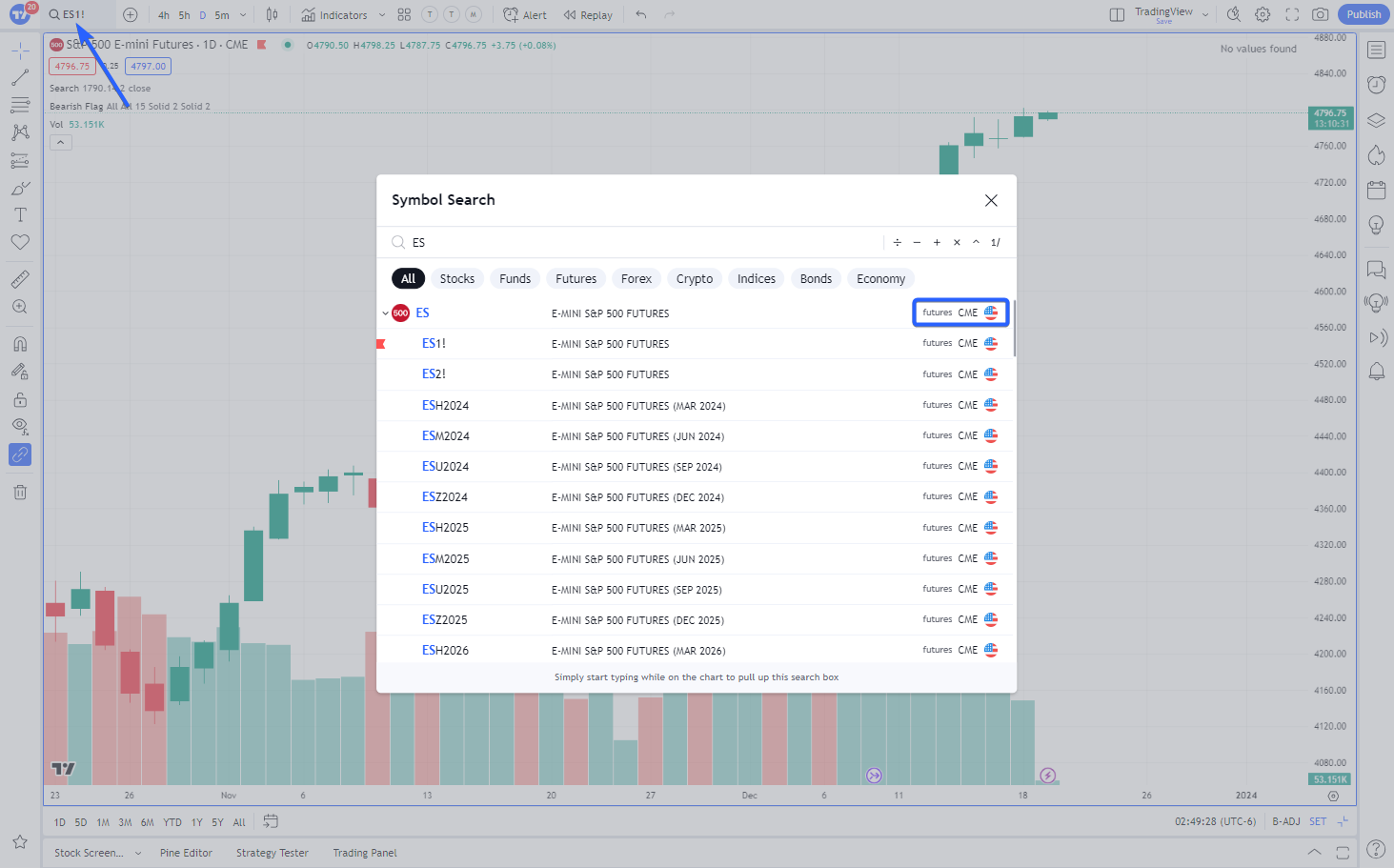Image resolution: width=1394 pixels, height=868 pixels.
Task: Enter fullscreen mode
Action: 1292,14
